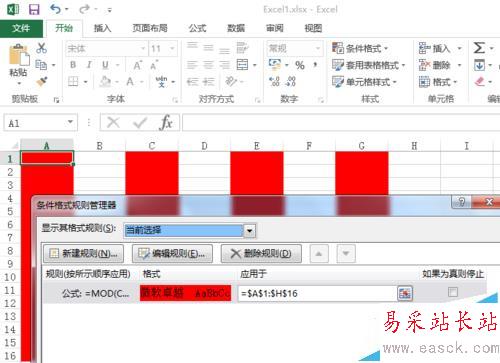Decrease the decimal places

291,81
